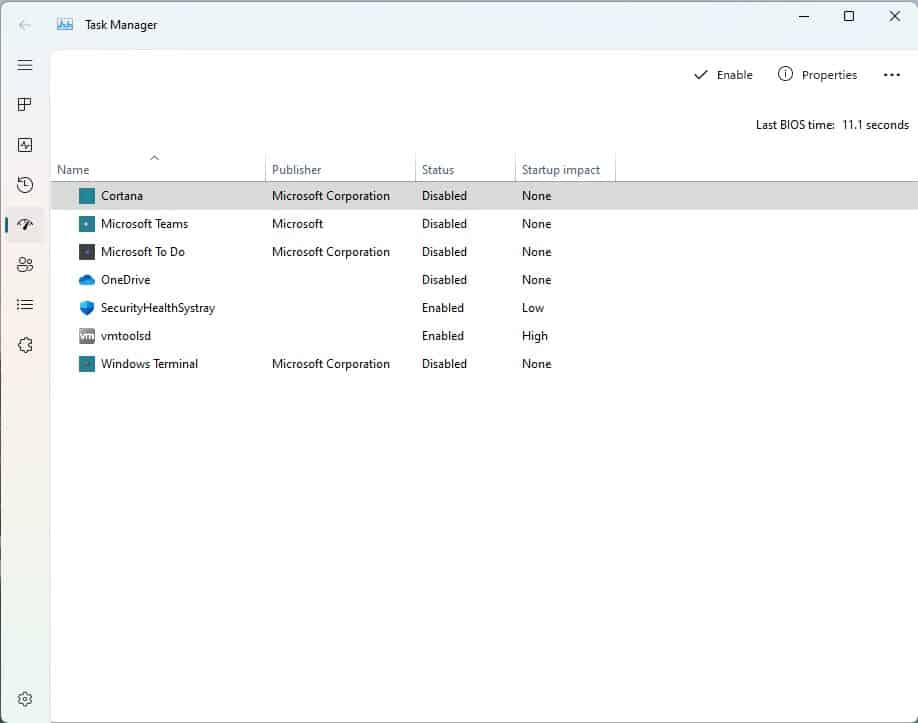
Task: View the Services page
Action: point(24,344)
